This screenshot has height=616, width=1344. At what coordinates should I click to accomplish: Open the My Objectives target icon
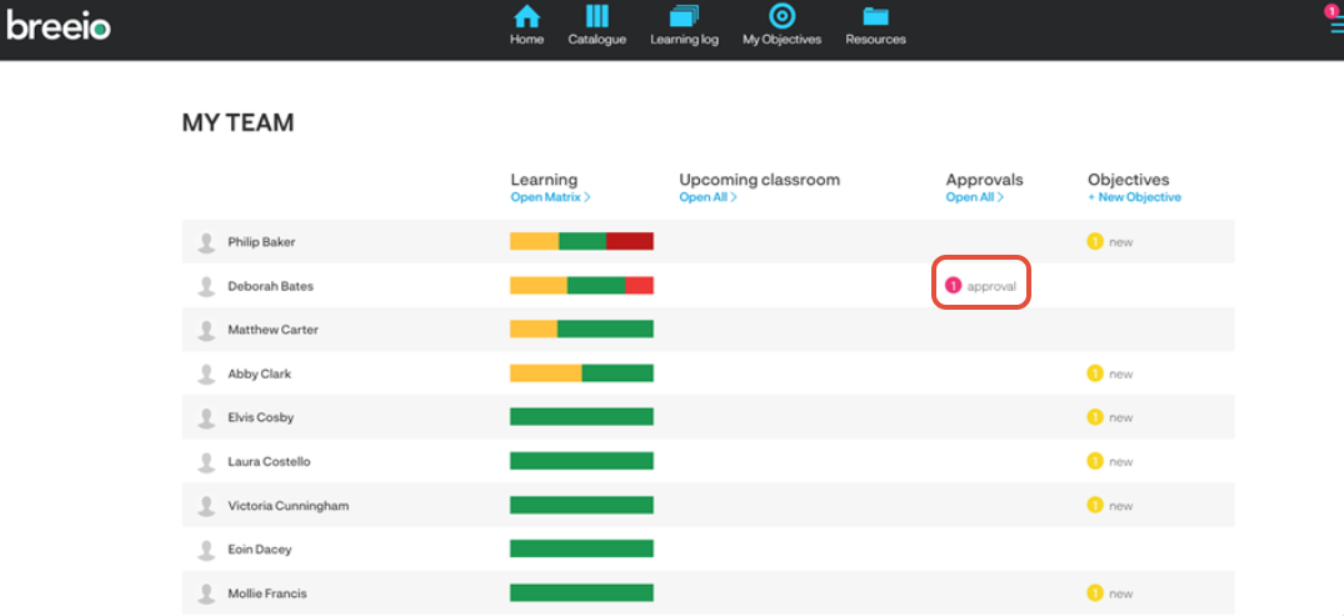click(782, 16)
